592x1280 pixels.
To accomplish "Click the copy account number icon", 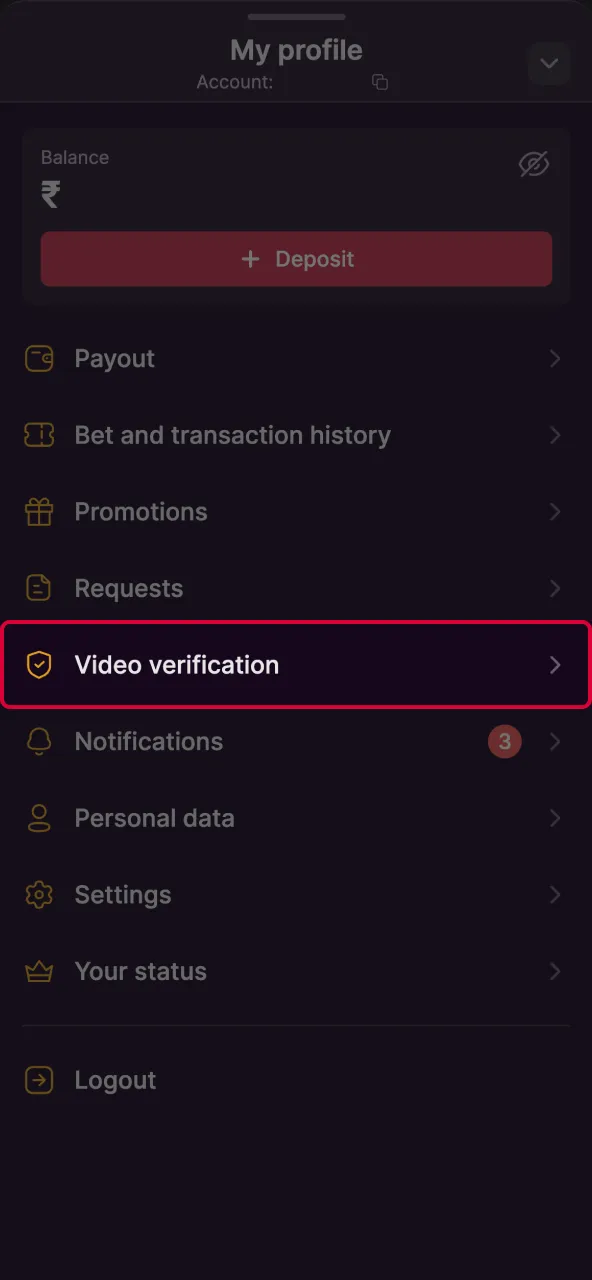I will click(379, 82).
